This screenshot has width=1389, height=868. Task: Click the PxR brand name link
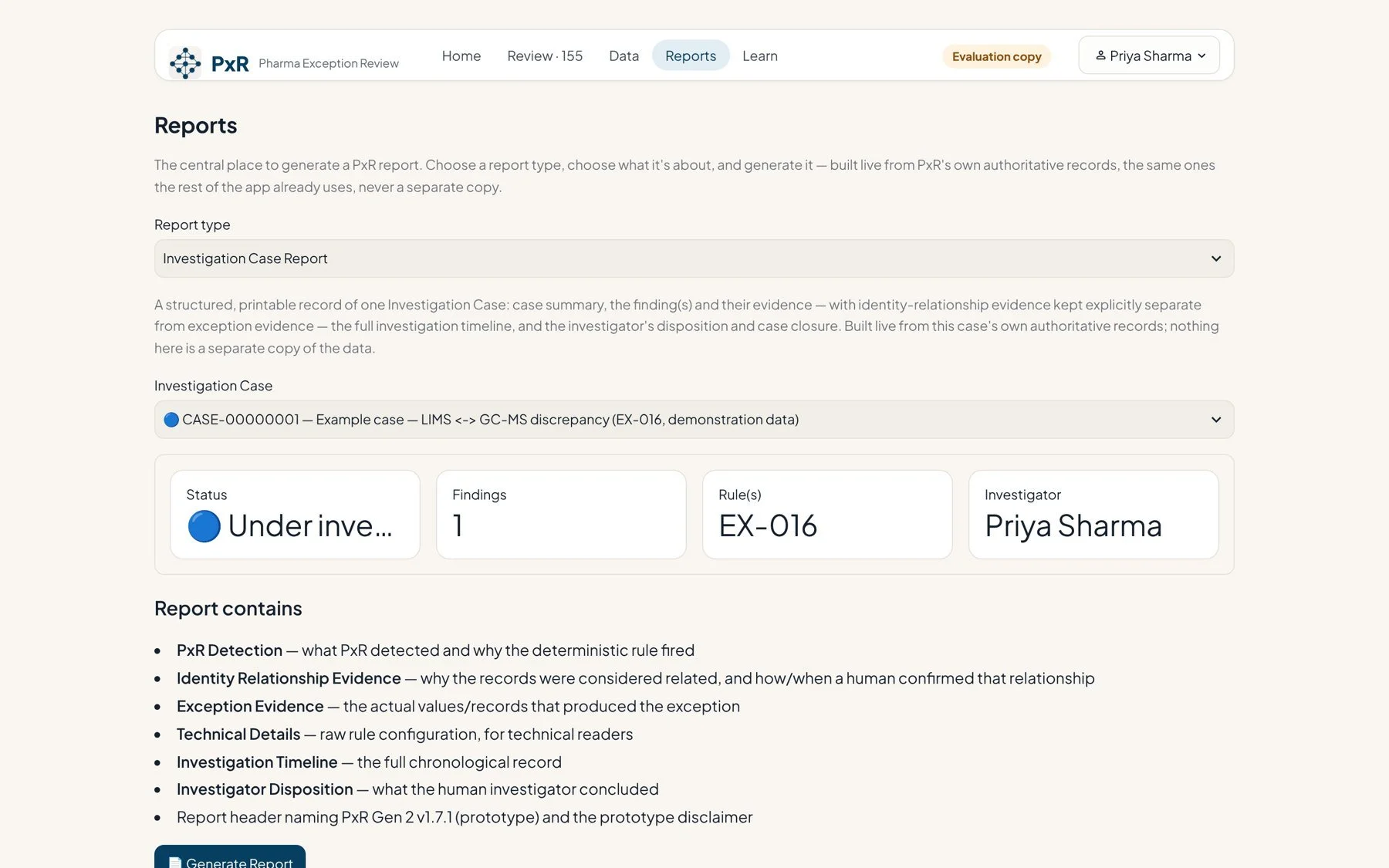click(x=230, y=63)
